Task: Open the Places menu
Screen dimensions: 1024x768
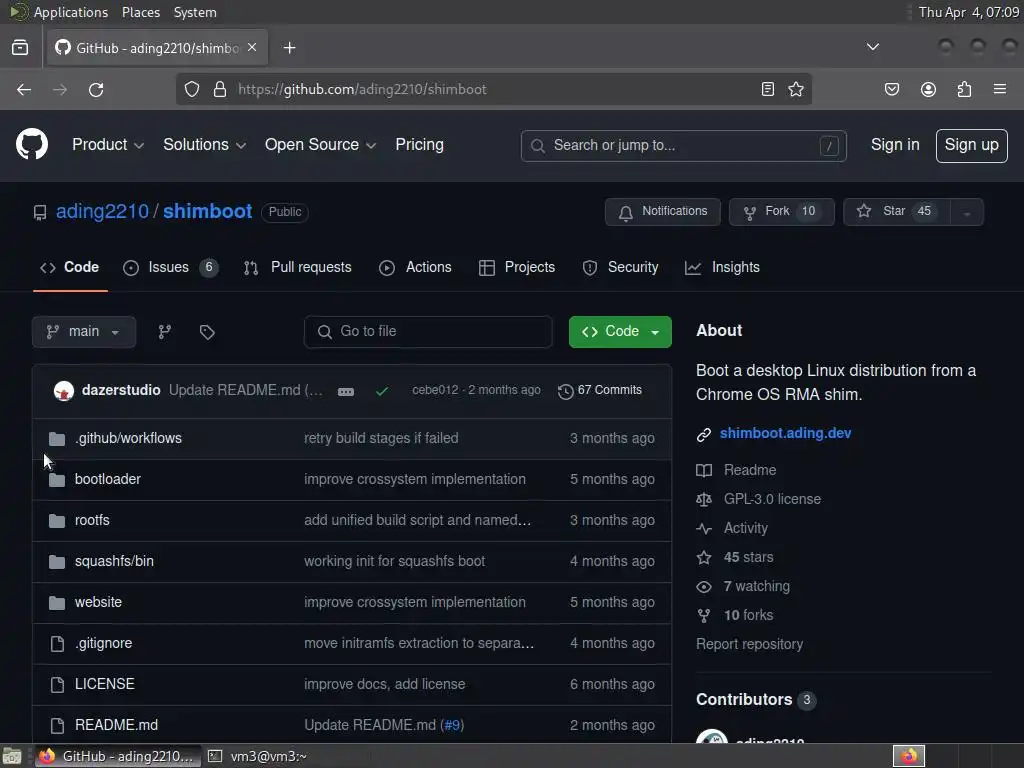Action: click(140, 12)
